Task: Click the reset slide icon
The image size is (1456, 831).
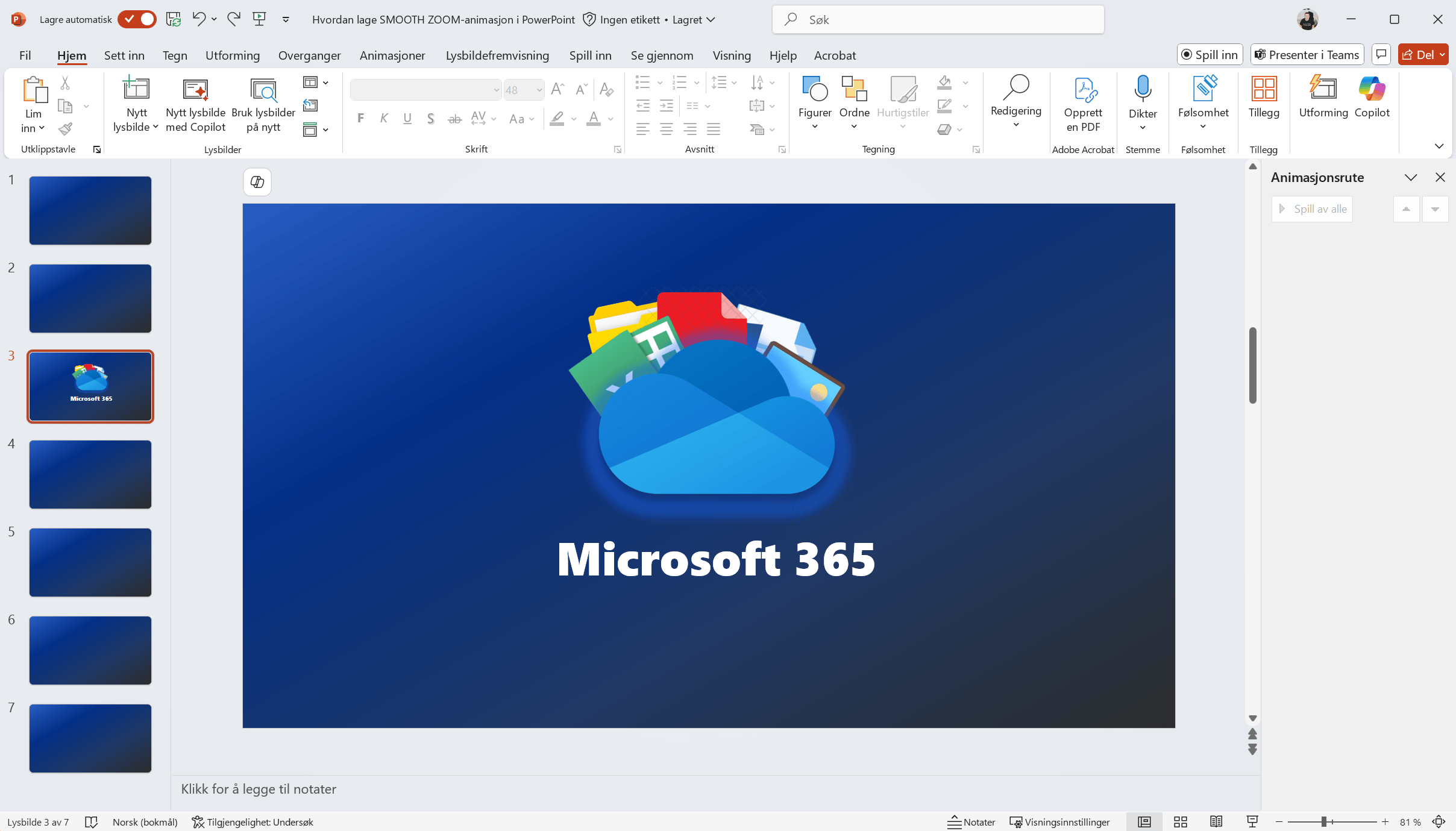Action: [310, 105]
